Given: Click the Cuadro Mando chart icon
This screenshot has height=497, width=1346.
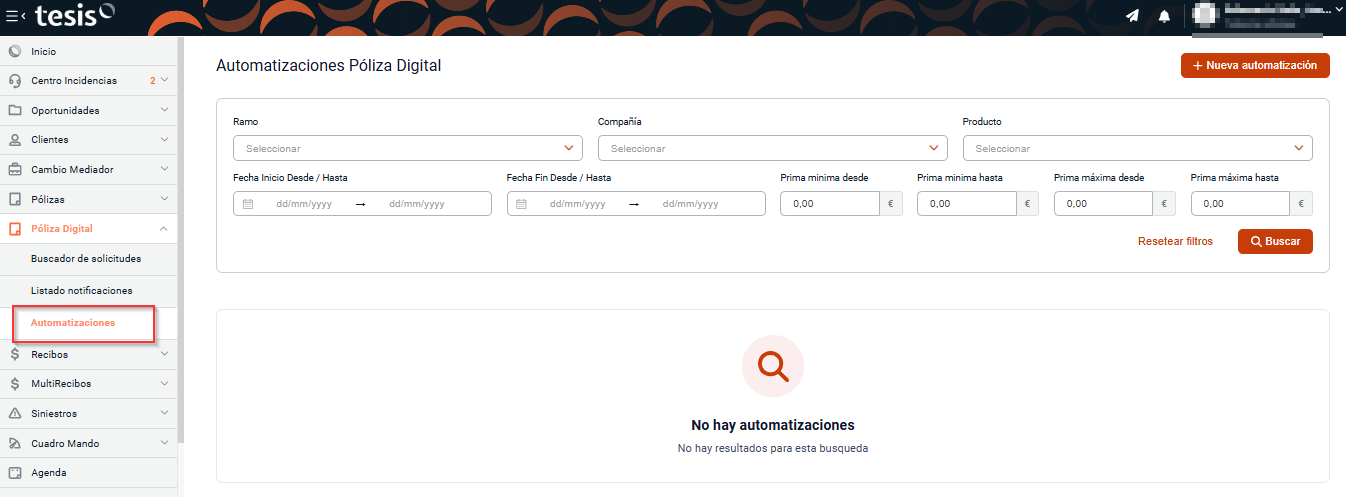Looking at the screenshot, I should pyautogui.click(x=15, y=443).
